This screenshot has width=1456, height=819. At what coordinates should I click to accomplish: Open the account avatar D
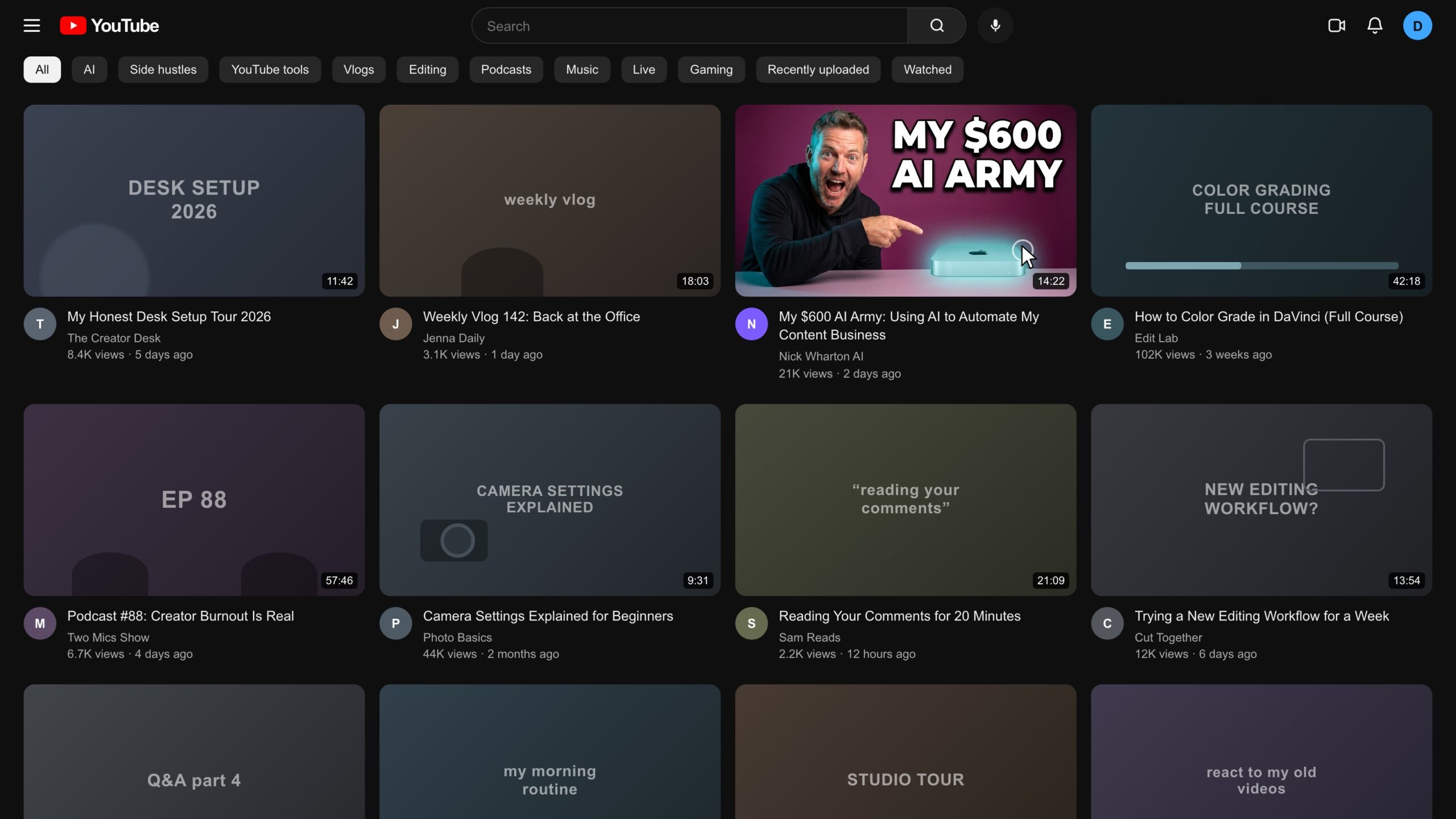(1417, 26)
